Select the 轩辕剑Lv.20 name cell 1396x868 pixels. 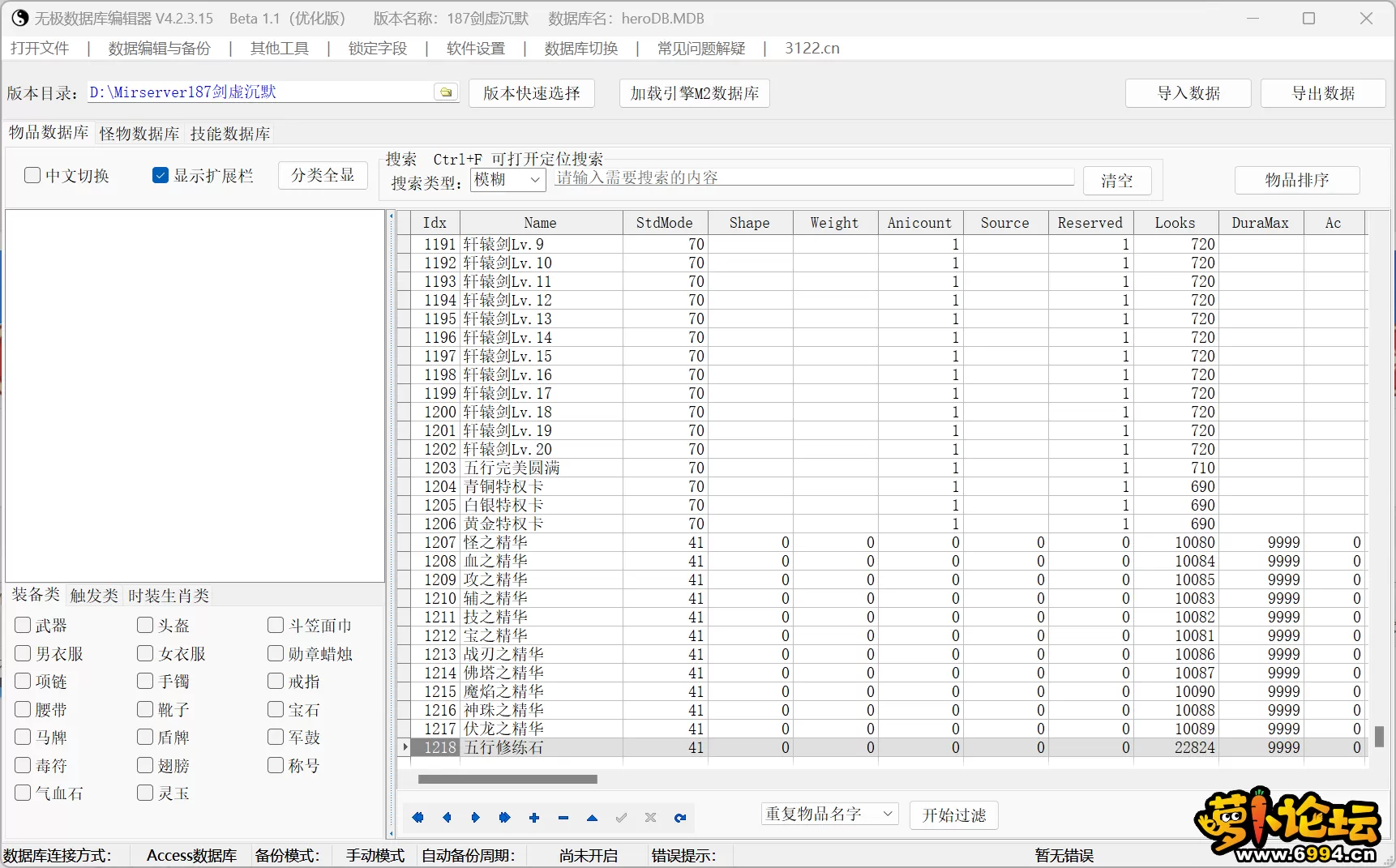(x=541, y=449)
